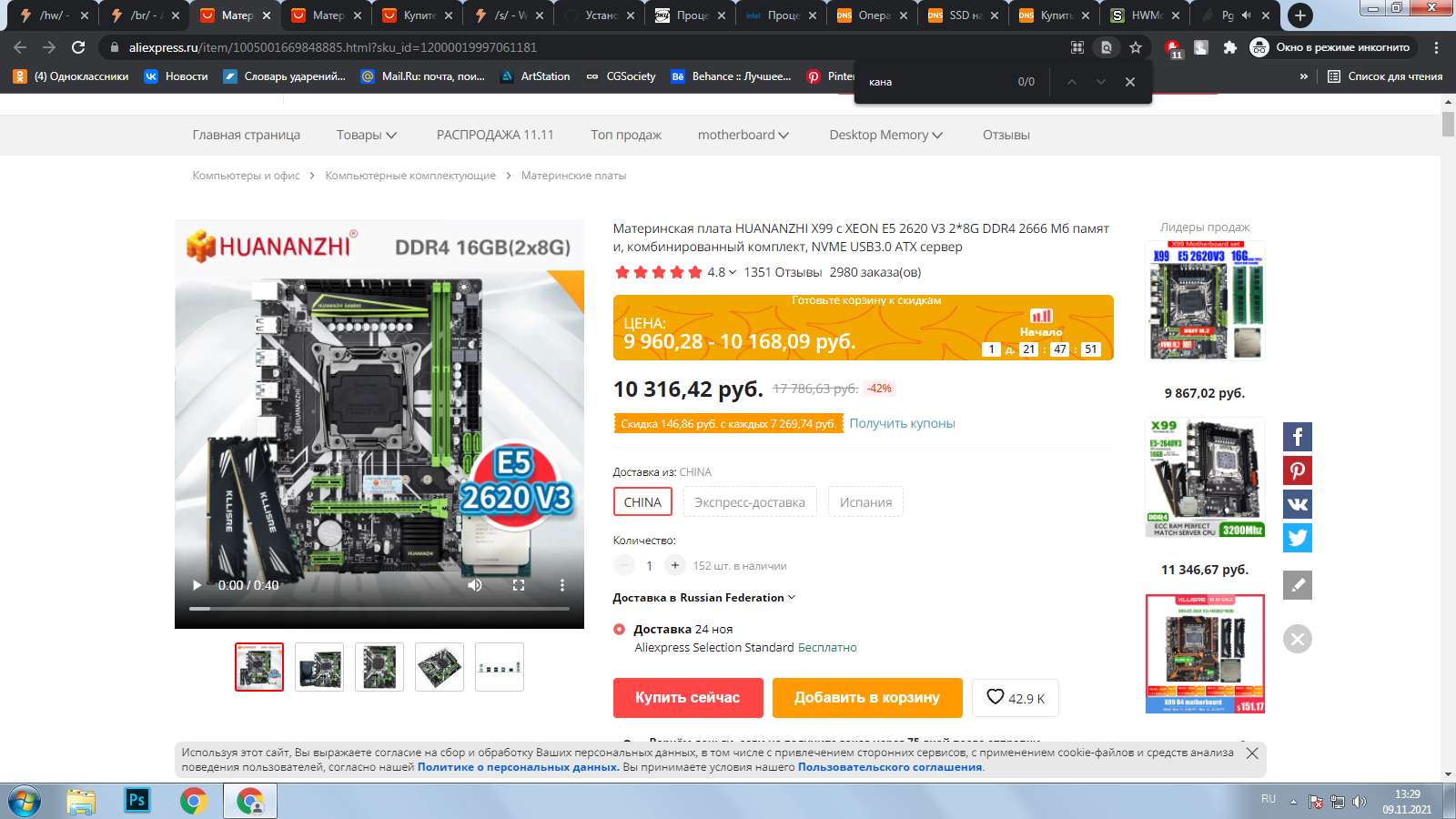Click the Купить сейчас button
The height and width of the screenshot is (819, 1456).
pos(687,698)
